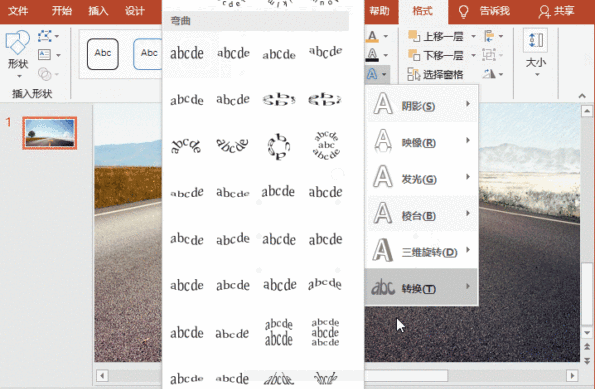Open the 形状 shapes gallery
The width and height of the screenshot is (597, 389).
point(18,53)
